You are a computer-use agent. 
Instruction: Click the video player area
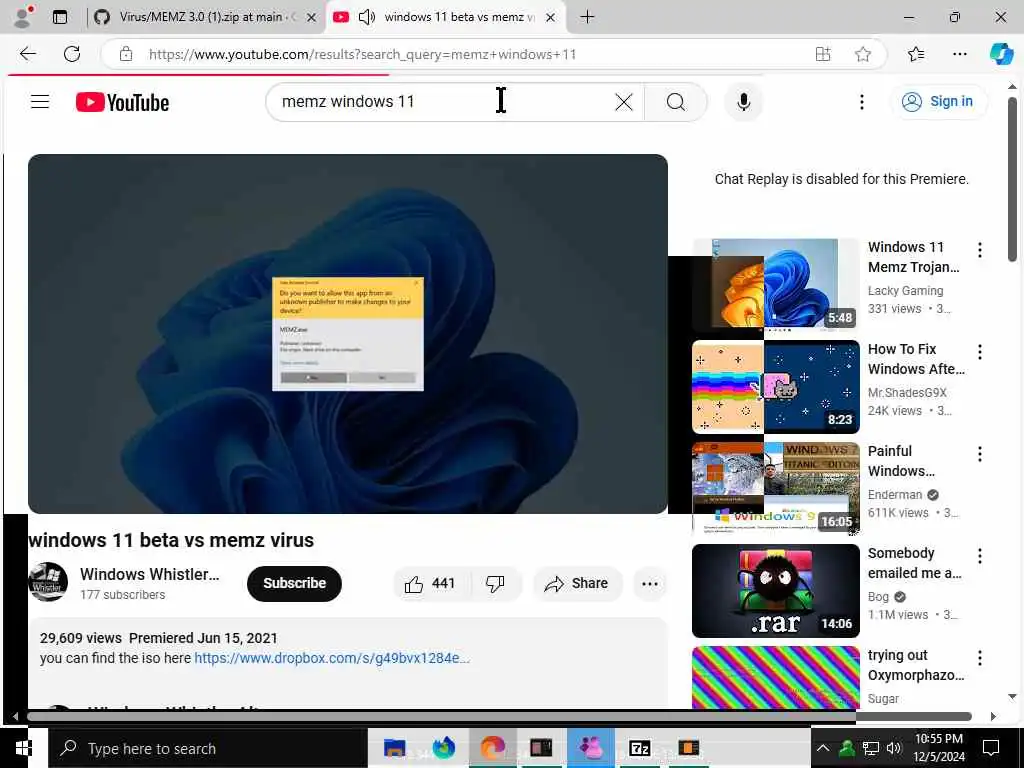[347, 334]
